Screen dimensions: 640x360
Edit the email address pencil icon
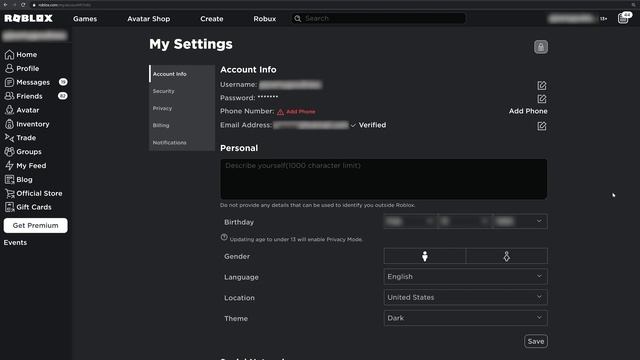[x=542, y=126]
